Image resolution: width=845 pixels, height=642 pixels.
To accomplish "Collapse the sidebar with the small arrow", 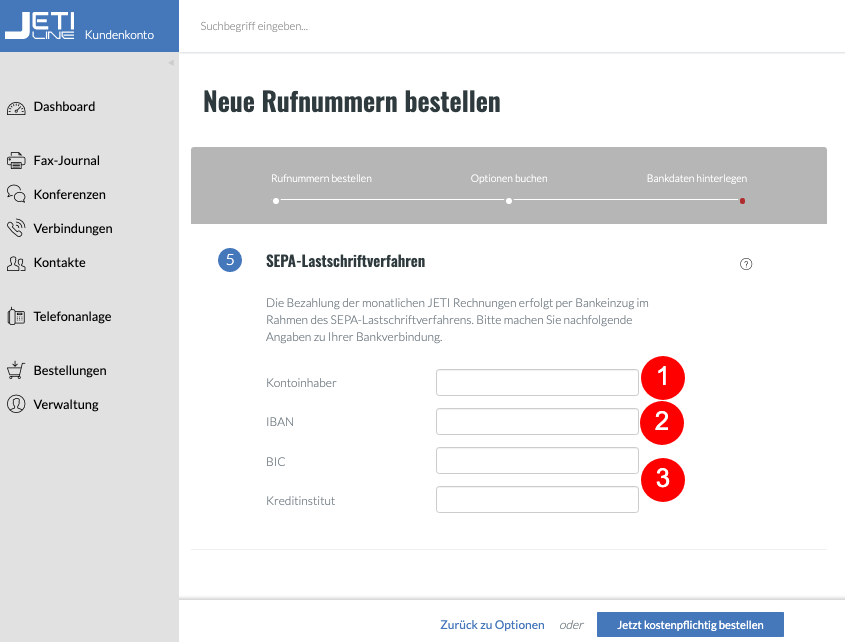I will pyautogui.click(x=171, y=63).
